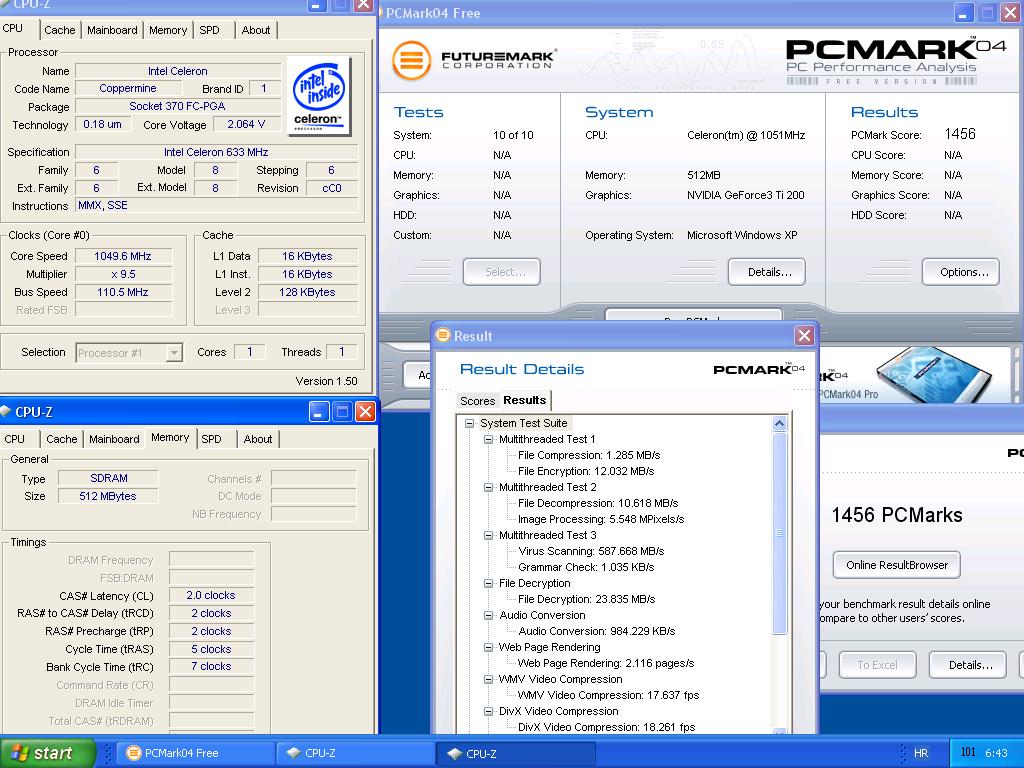Screen dimensions: 1024x768
Task: Open Mainboard tab in lower CPU-Z window
Action: click(x=114, y=439)
